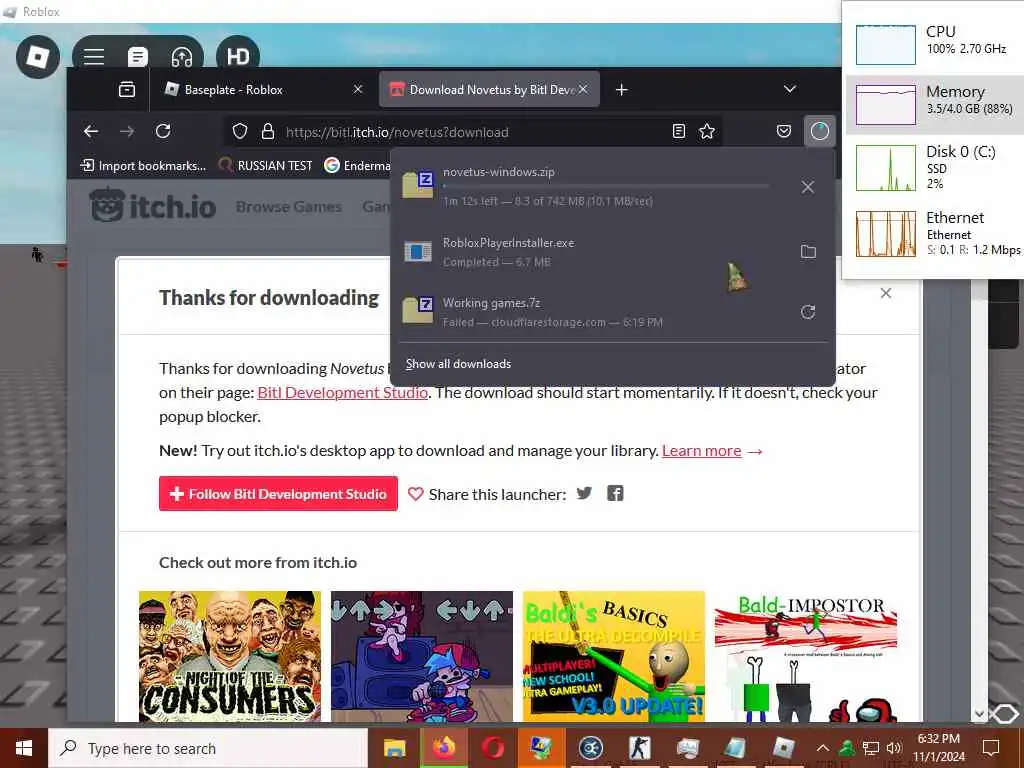Click Browse Games menu
The width and height of the screenshot is (1024, 768).
tap(289, 206)
